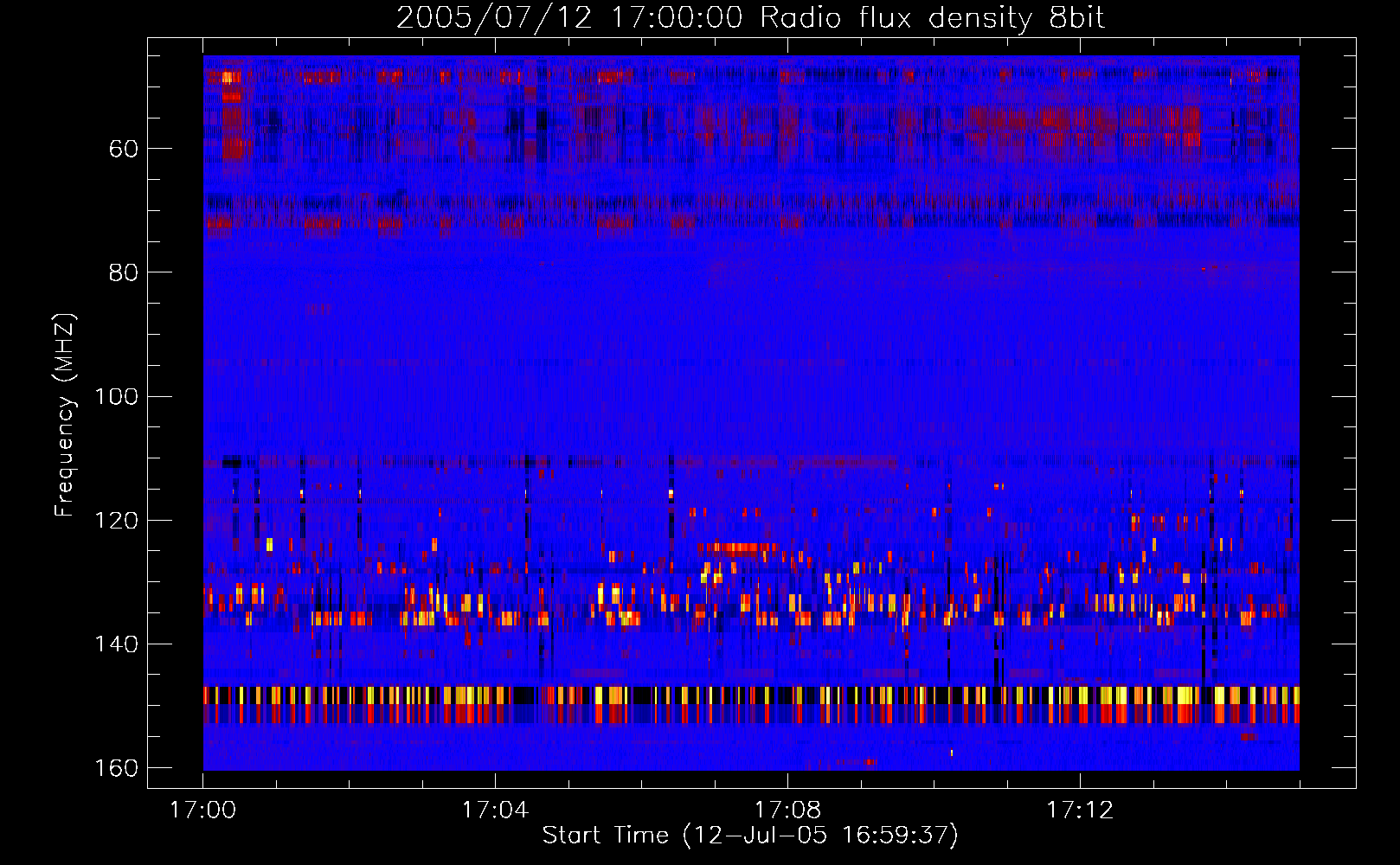Click the 140 frequency tick label
Viewport: 1400px width, 865px height.
pos(117,644)
